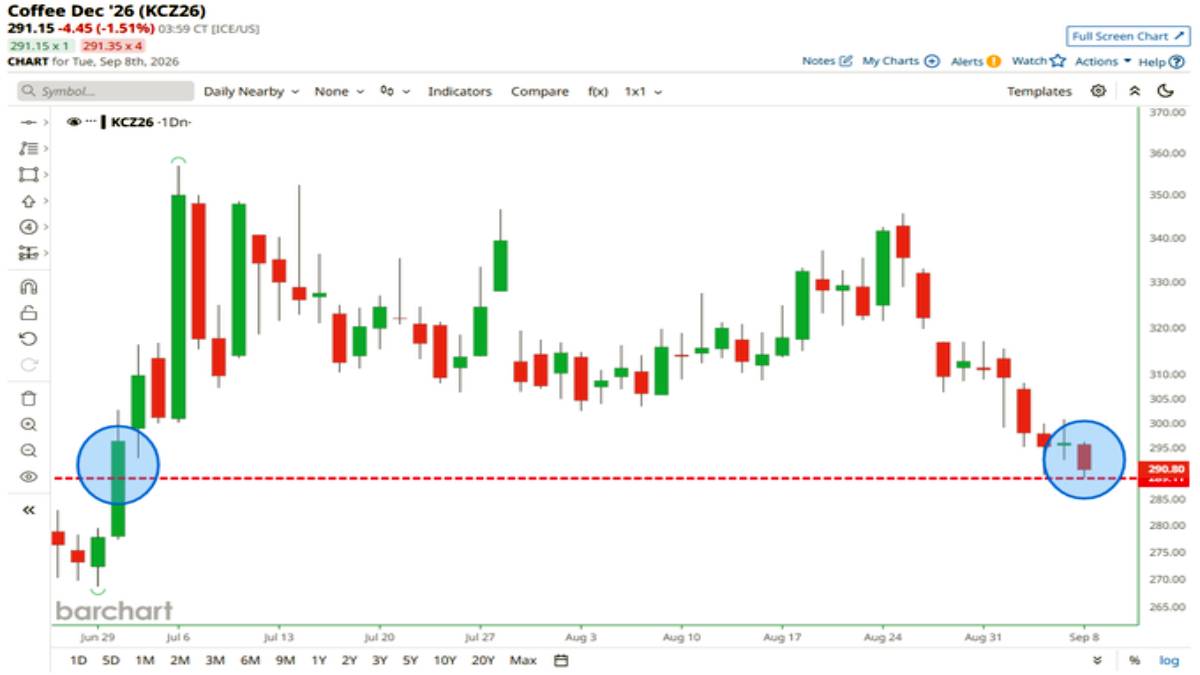Image resolution: width=1200 pixels, height=675 pixels.
Task: Select the arrow marker tool
Action: point(28,201)
